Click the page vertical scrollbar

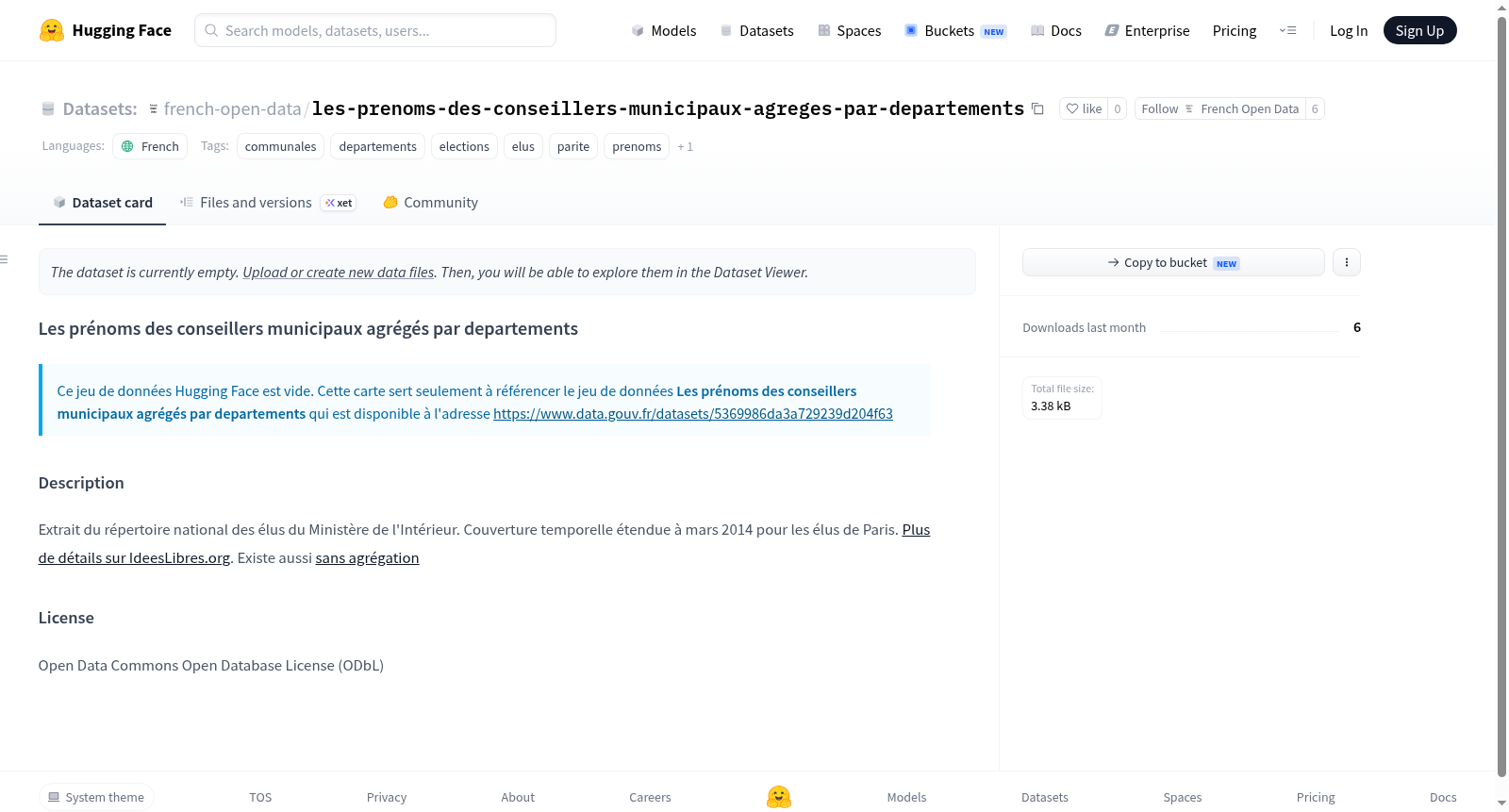pos(1501,396)
